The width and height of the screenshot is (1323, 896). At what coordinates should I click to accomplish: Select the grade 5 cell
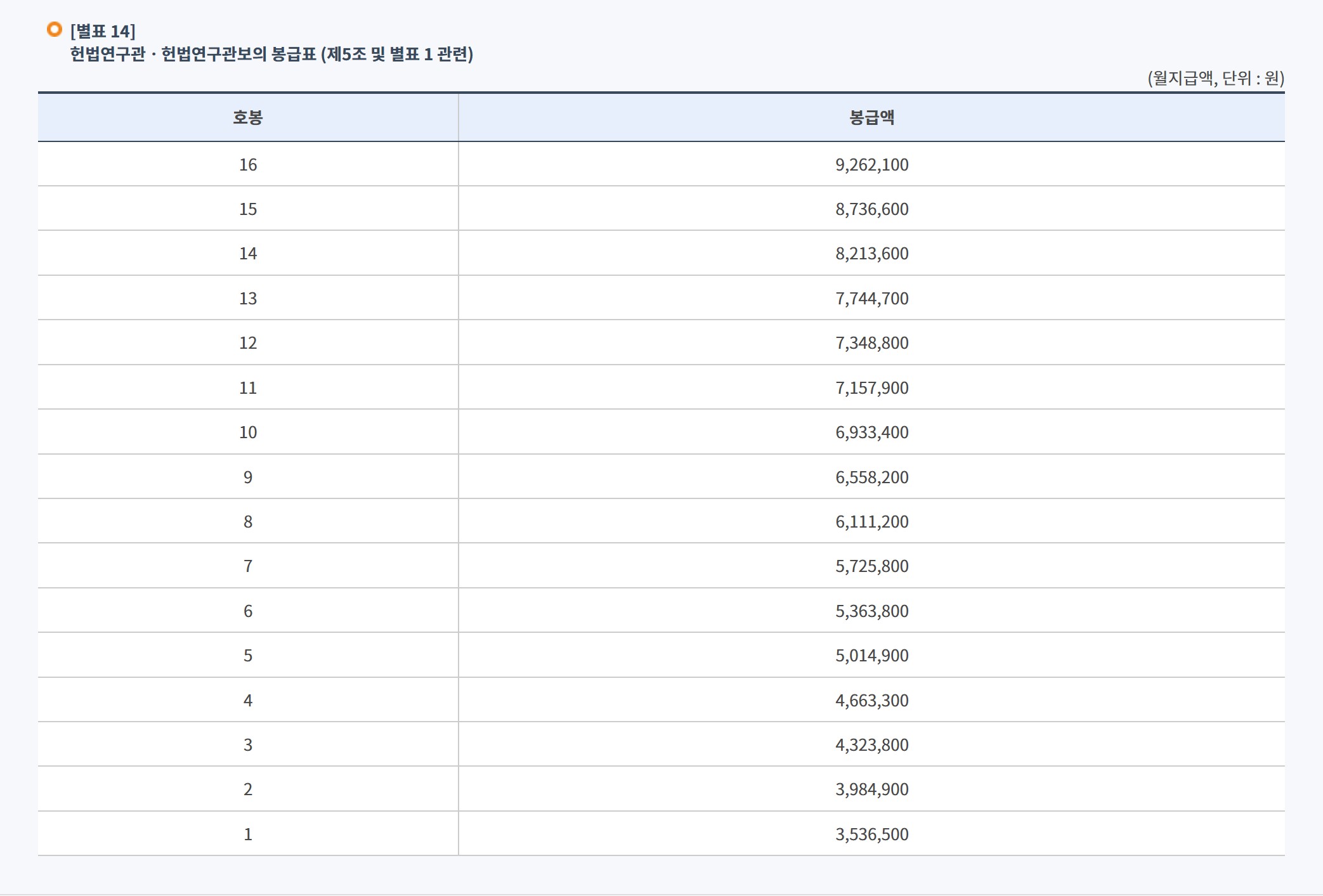tap(247, 656)
